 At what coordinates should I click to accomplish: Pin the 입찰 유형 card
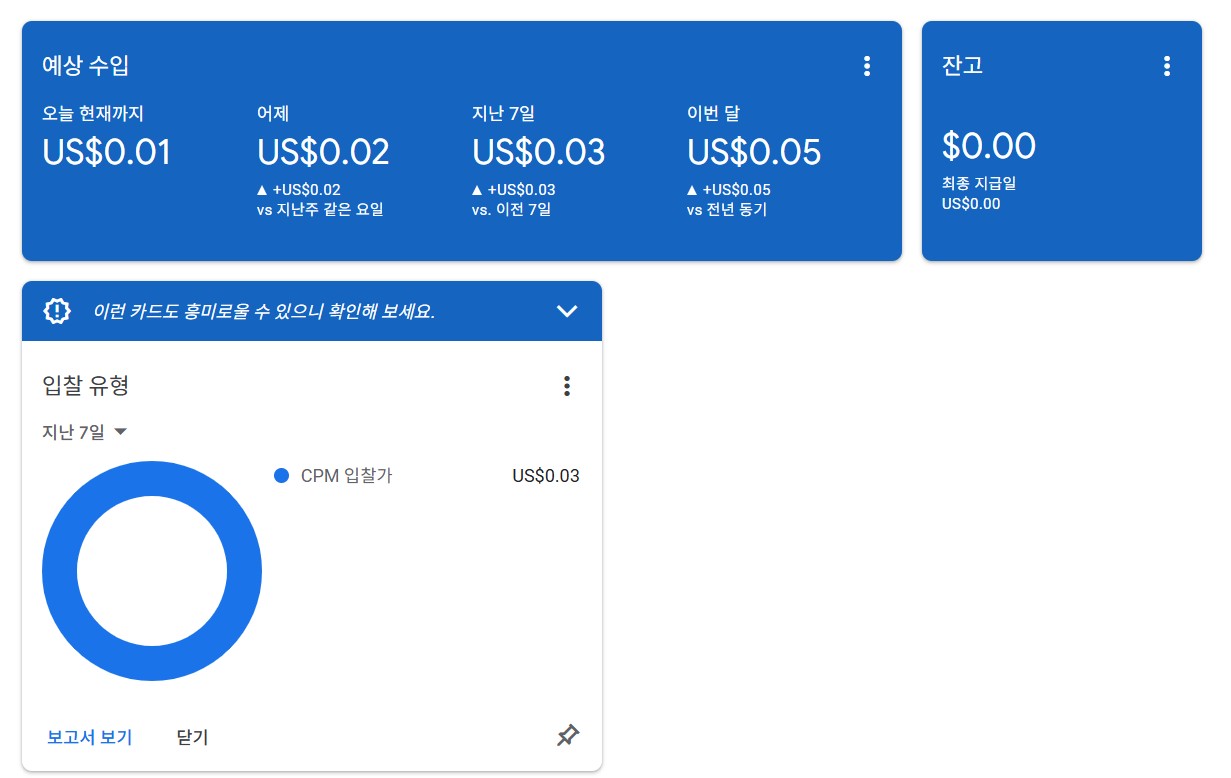point(567,736)
